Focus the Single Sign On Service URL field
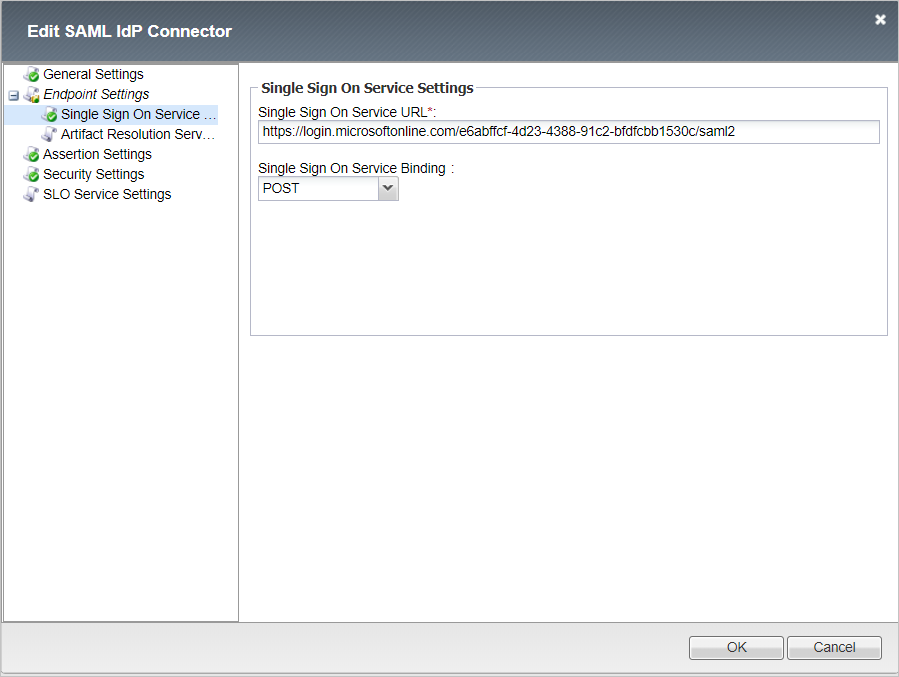 pos(568,132)
